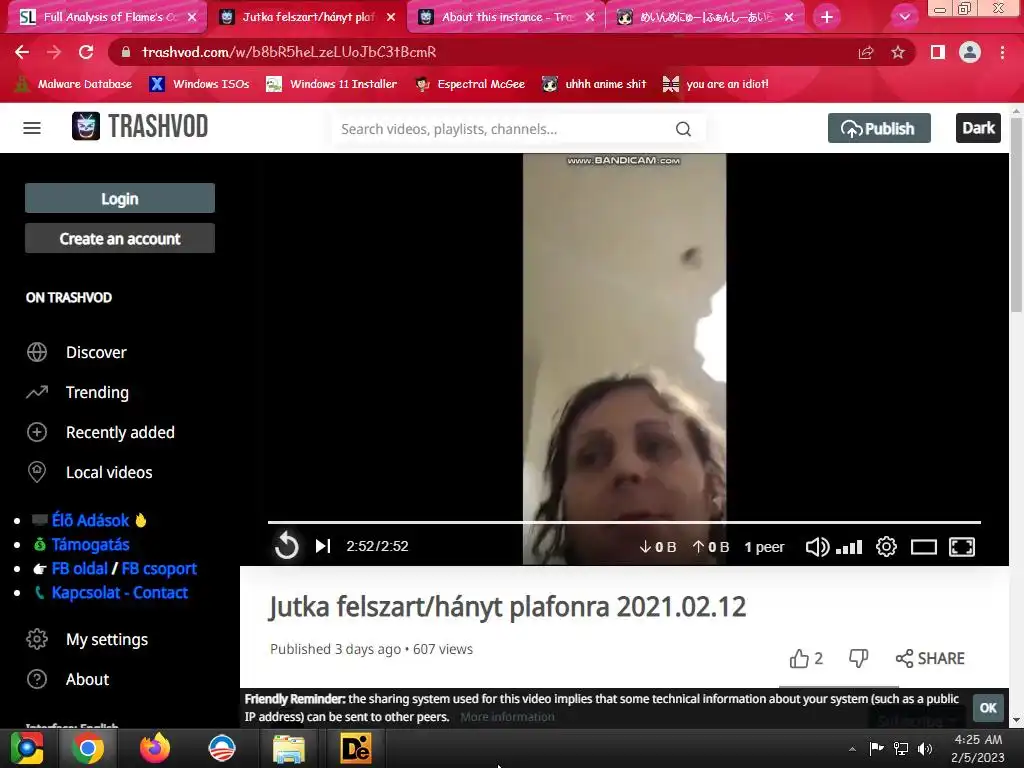Toggle theater mode in the player
1024x768 pixels.
[923, 547]
